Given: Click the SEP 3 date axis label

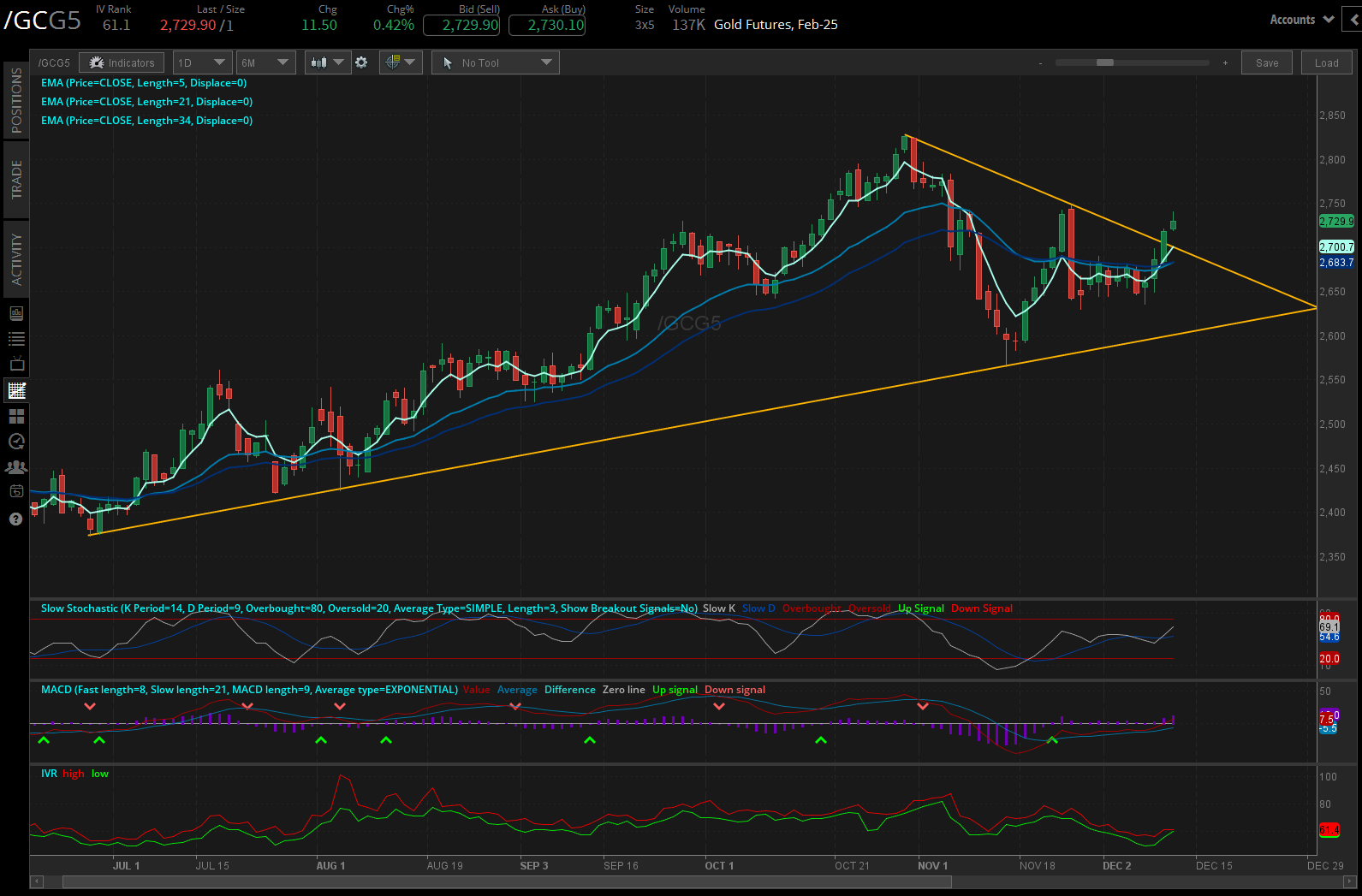Looking at the screenshot, I should [x=534, y=866].
